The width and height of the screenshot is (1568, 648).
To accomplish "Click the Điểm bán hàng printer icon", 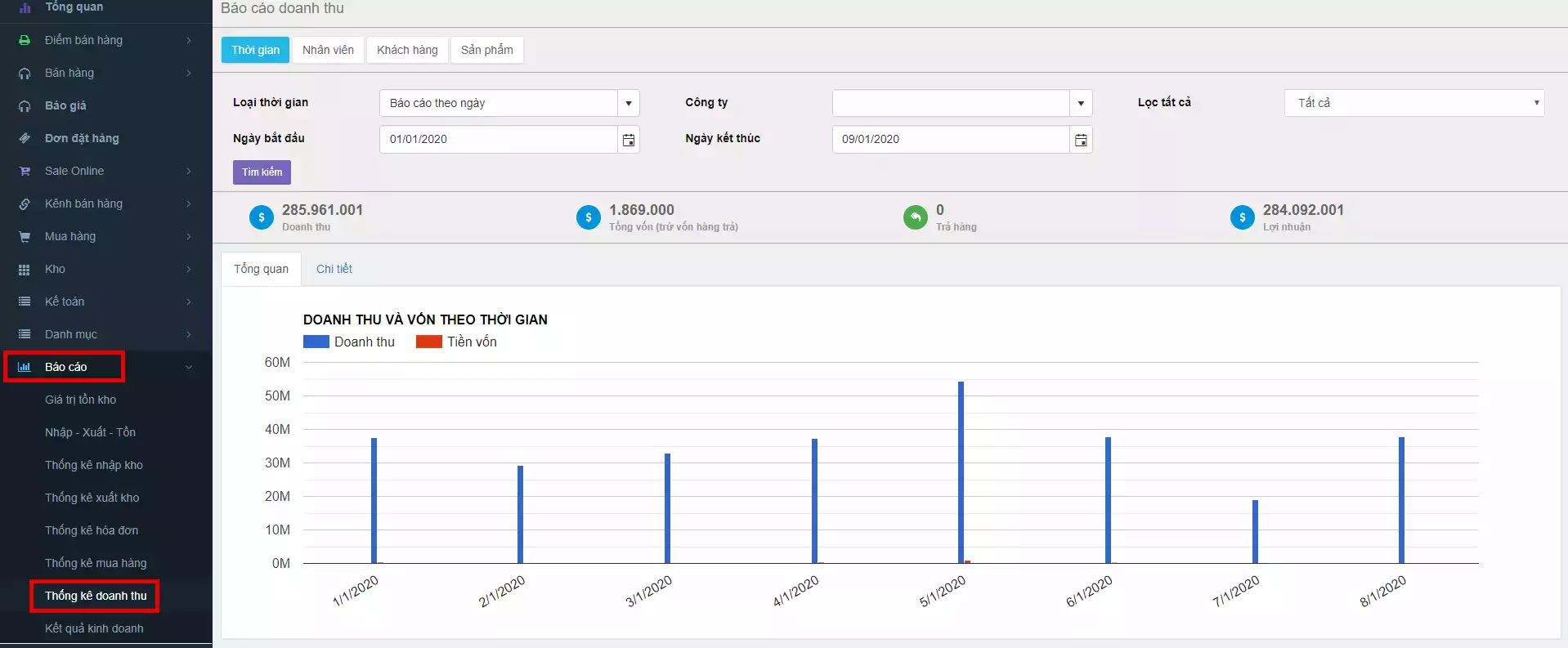I will pos(25,40).
